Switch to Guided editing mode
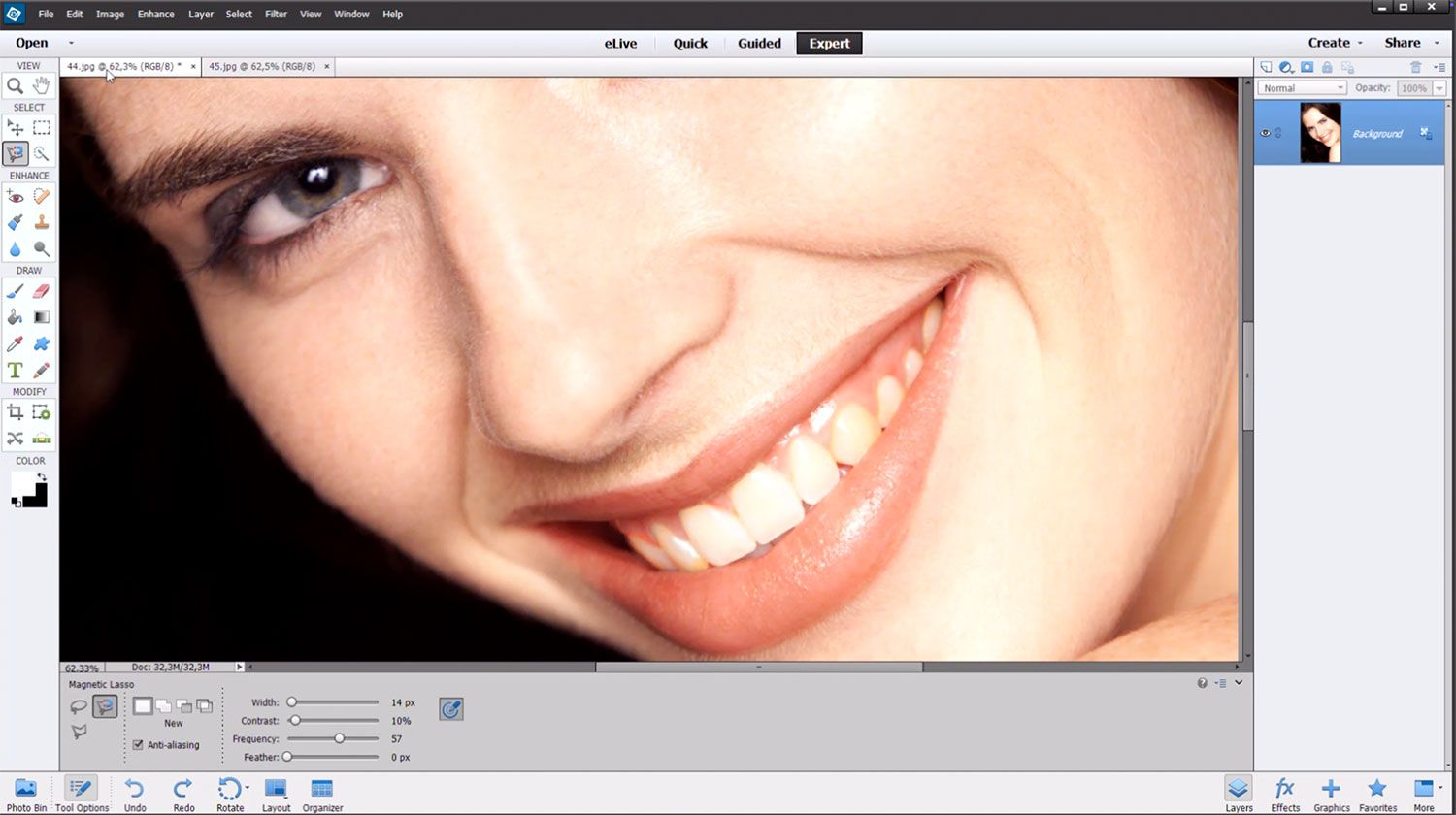Image resolution: width=1456 pixels, height=815 pixels. [x=759, y=44]
